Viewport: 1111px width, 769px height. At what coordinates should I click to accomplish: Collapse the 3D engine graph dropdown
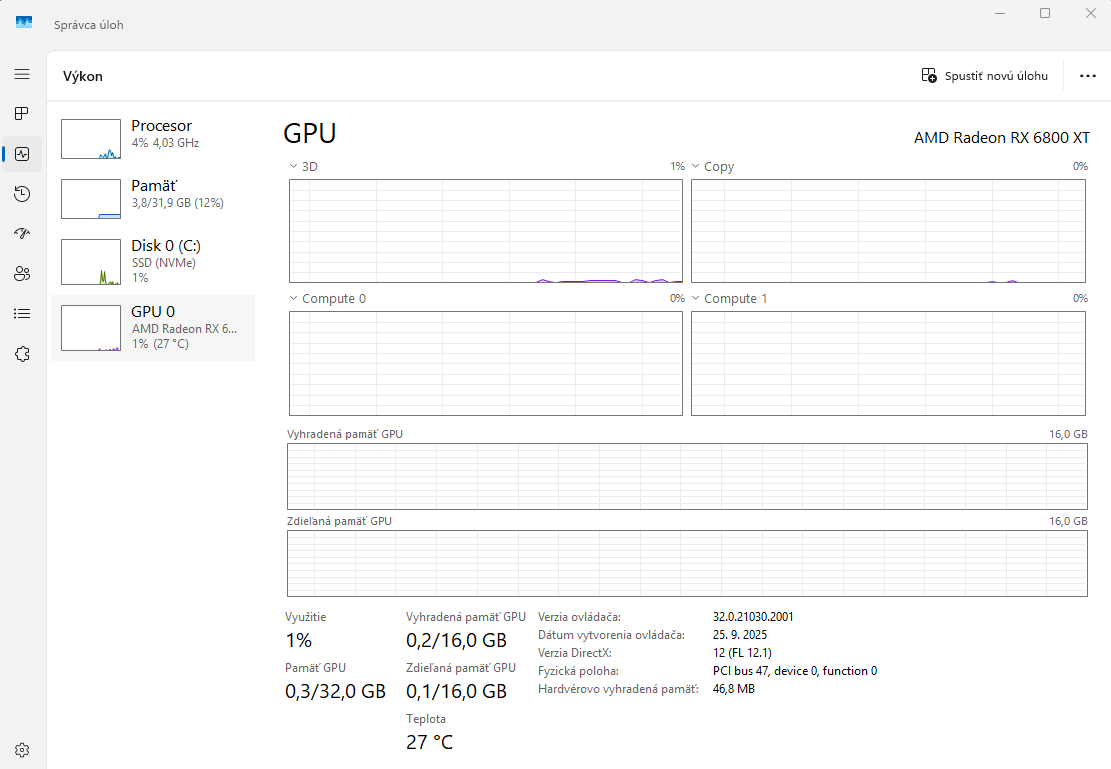coord(293,166)
